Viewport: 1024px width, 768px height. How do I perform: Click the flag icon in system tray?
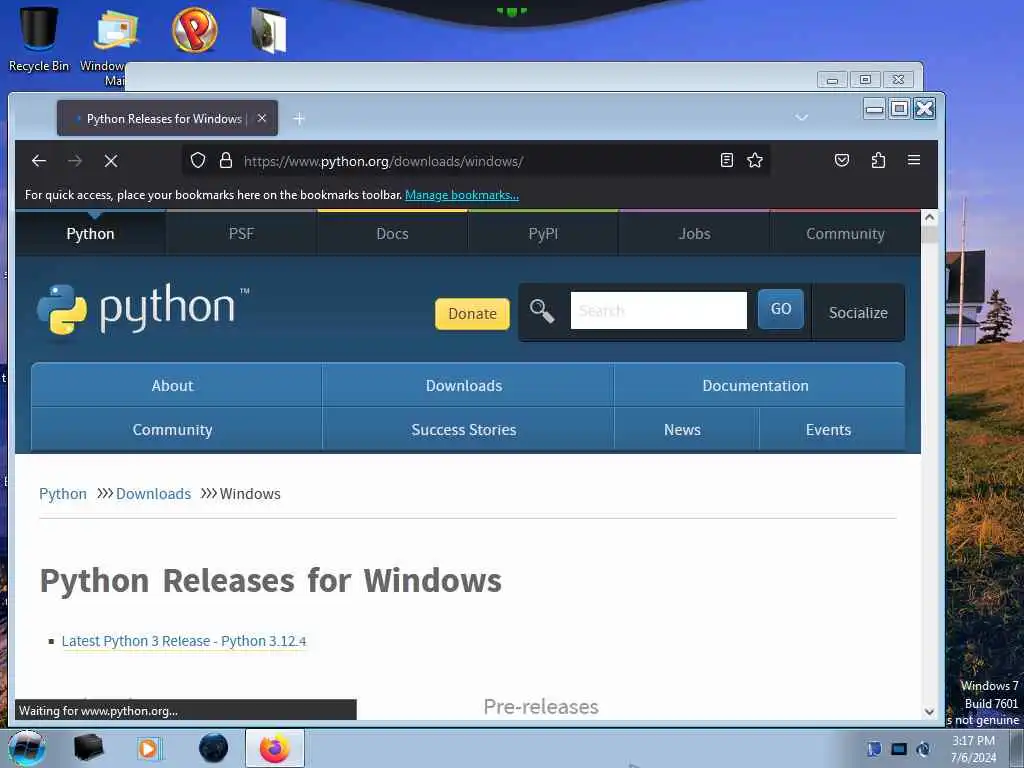pyautogui.click(x=874, y=748)
